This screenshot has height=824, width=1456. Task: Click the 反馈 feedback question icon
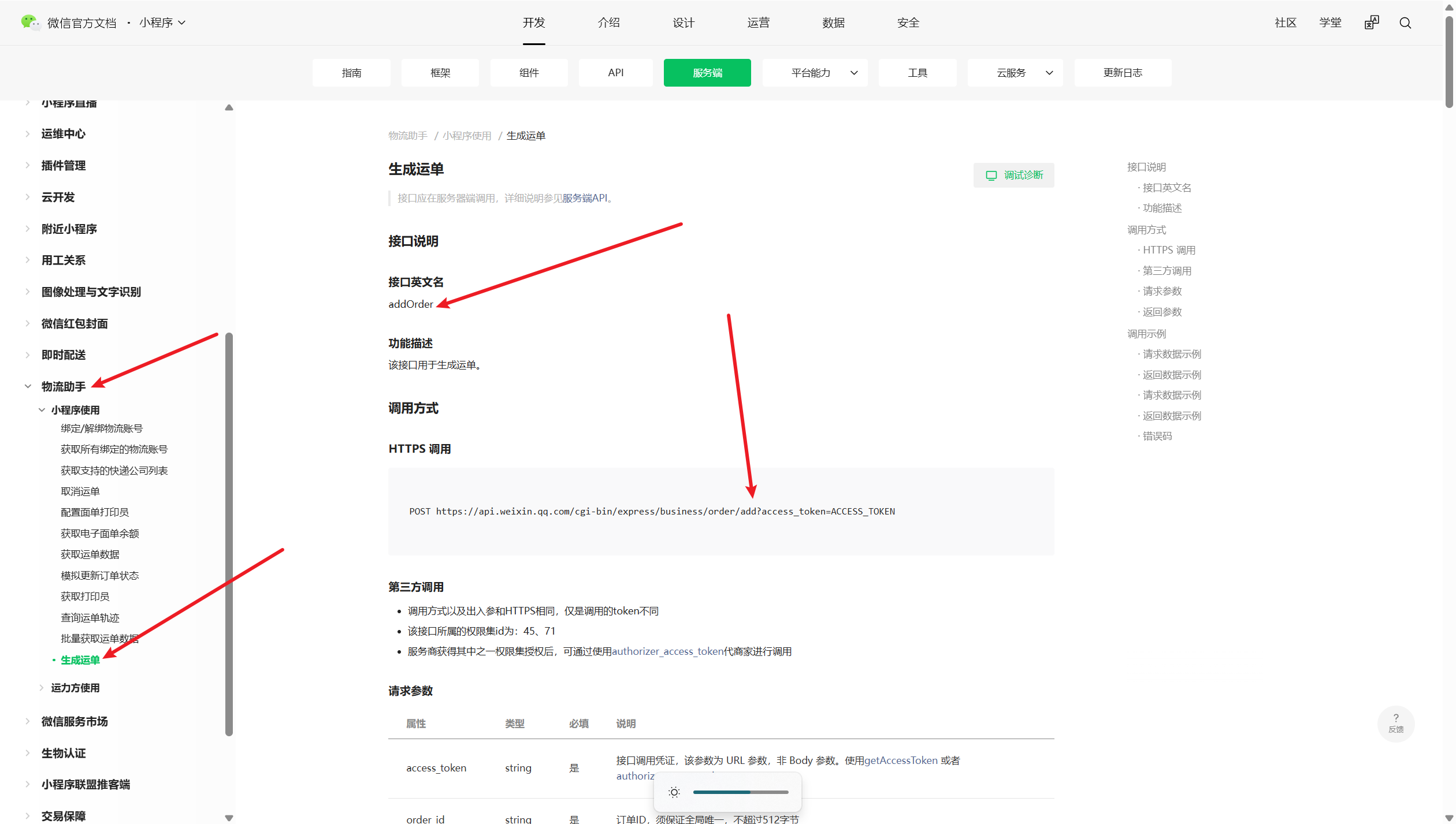pos(1395,722)
